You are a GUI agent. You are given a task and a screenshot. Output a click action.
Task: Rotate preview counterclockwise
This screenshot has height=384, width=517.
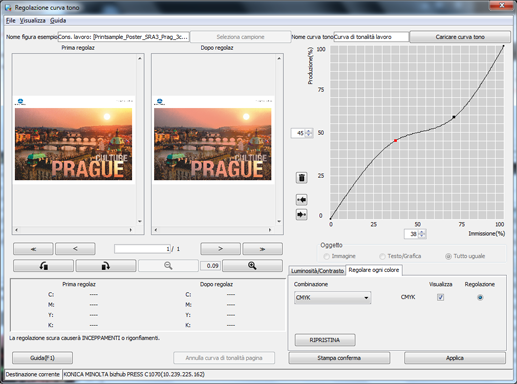click(43, 266)
